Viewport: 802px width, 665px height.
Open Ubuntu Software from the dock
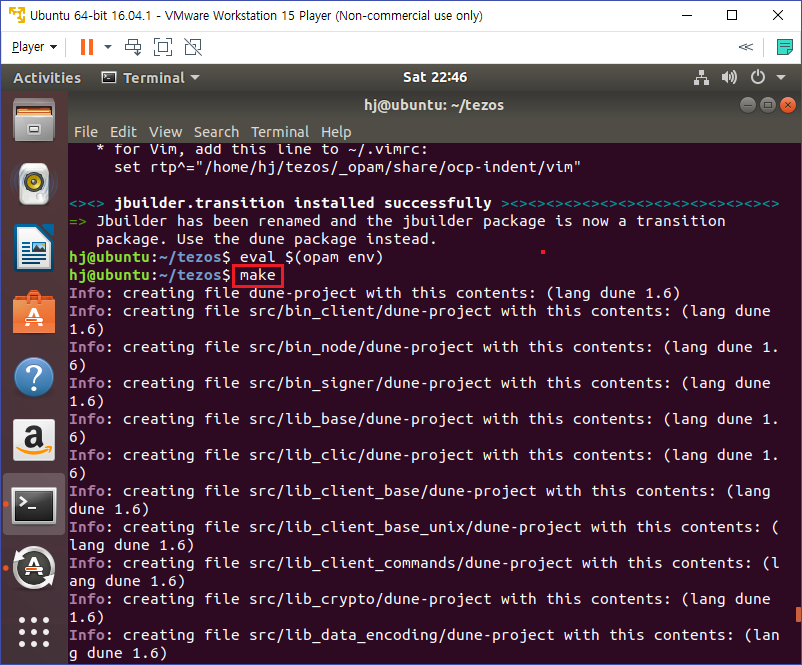tap(34, 312)
